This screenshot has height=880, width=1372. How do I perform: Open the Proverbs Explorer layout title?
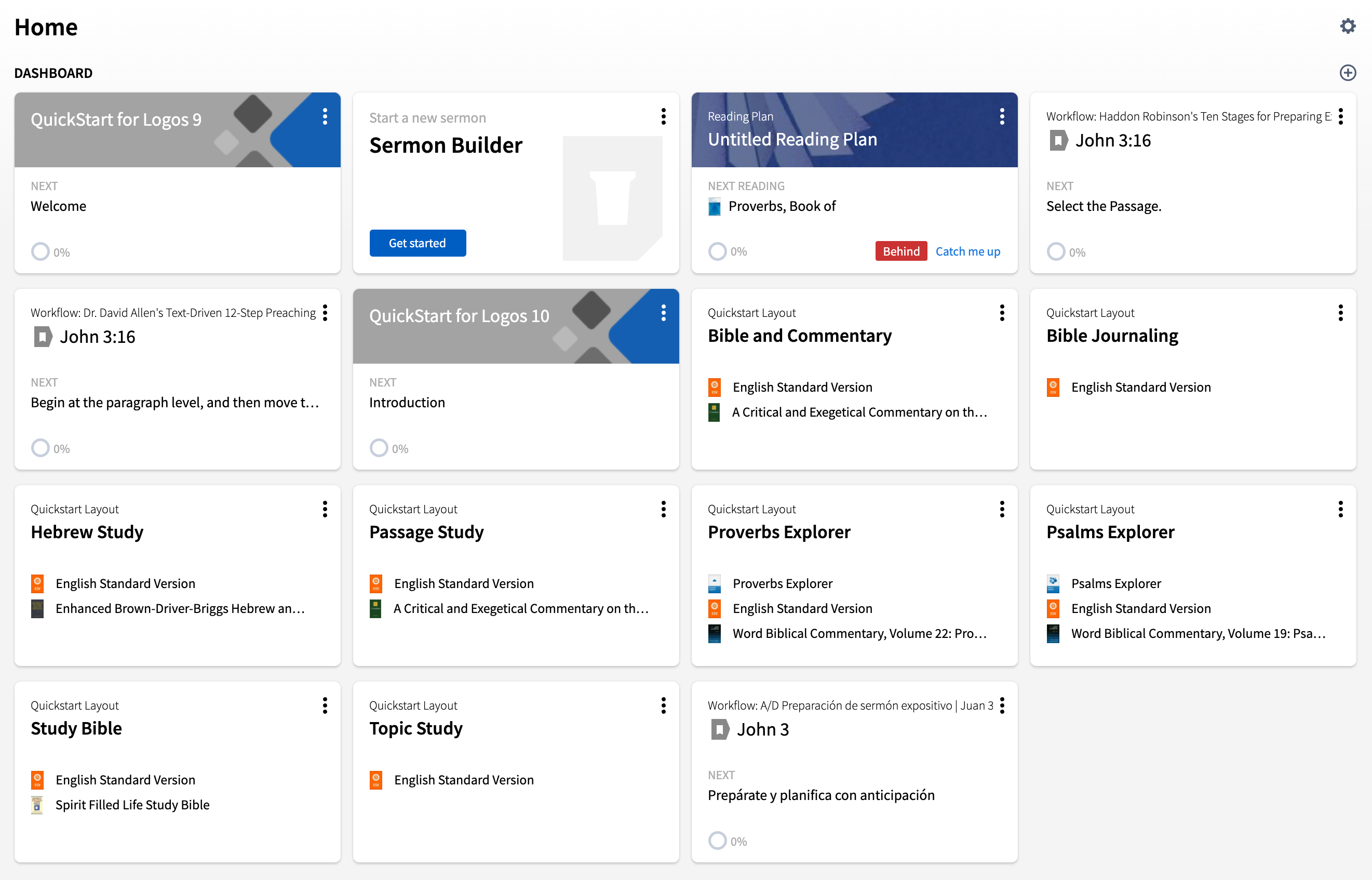779,532
